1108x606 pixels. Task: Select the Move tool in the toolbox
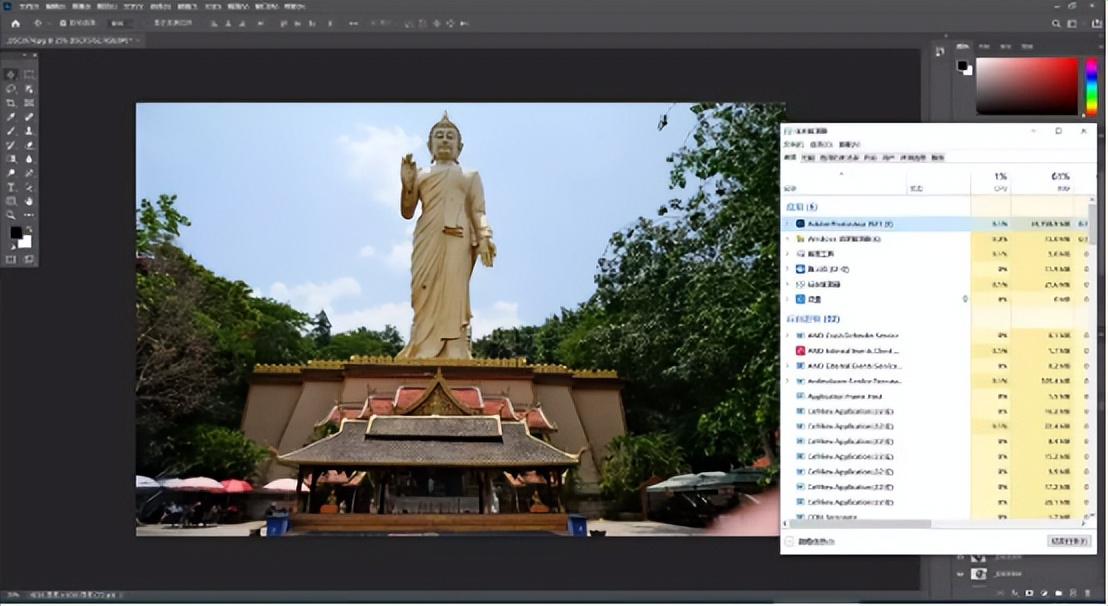(x=11, y=74)
